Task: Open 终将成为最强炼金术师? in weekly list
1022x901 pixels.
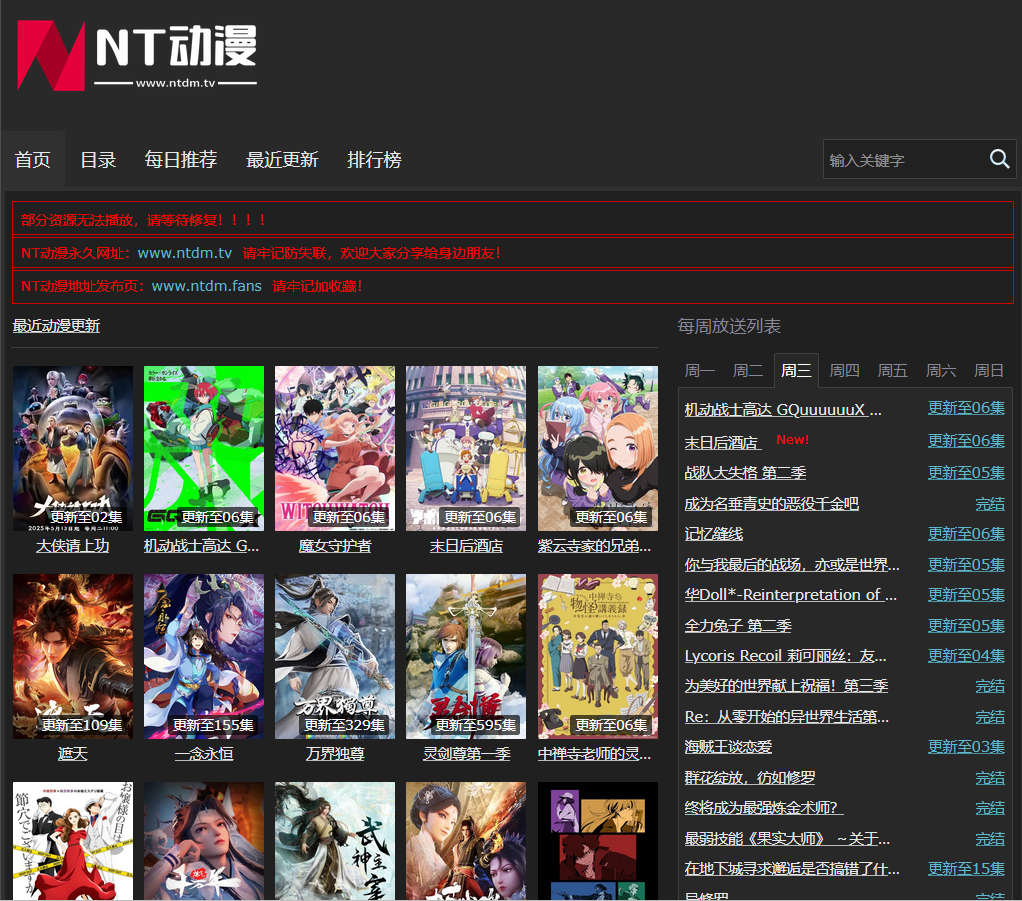Action: pyautogui.click(x=764, y=808)
